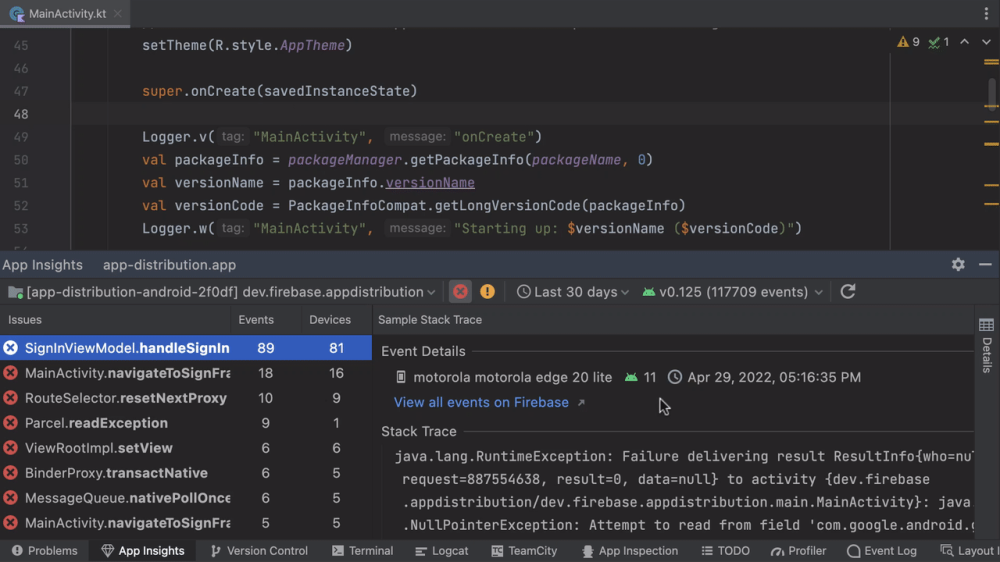Open the Version Control tool window
This screenshot has height=562, width=1000.
click(258, 551)
